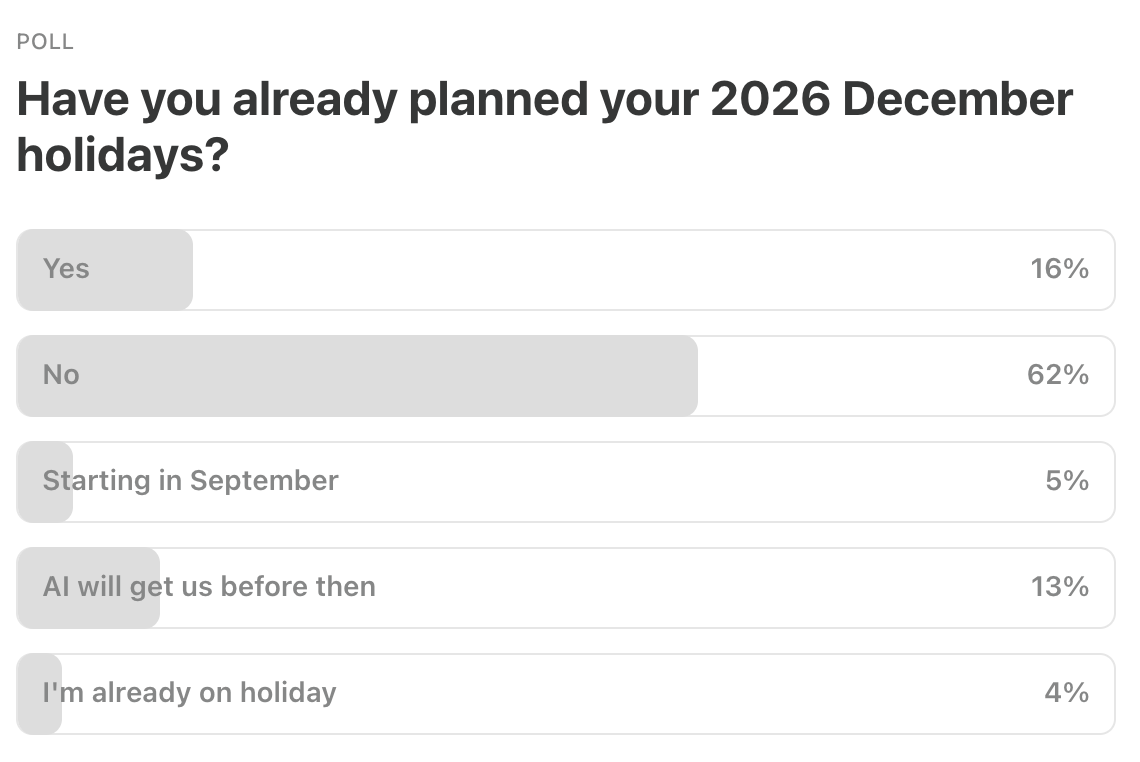The image size is (1140, 762).
Task: Click '2026' in the poll question
Action: pos(770,99)
